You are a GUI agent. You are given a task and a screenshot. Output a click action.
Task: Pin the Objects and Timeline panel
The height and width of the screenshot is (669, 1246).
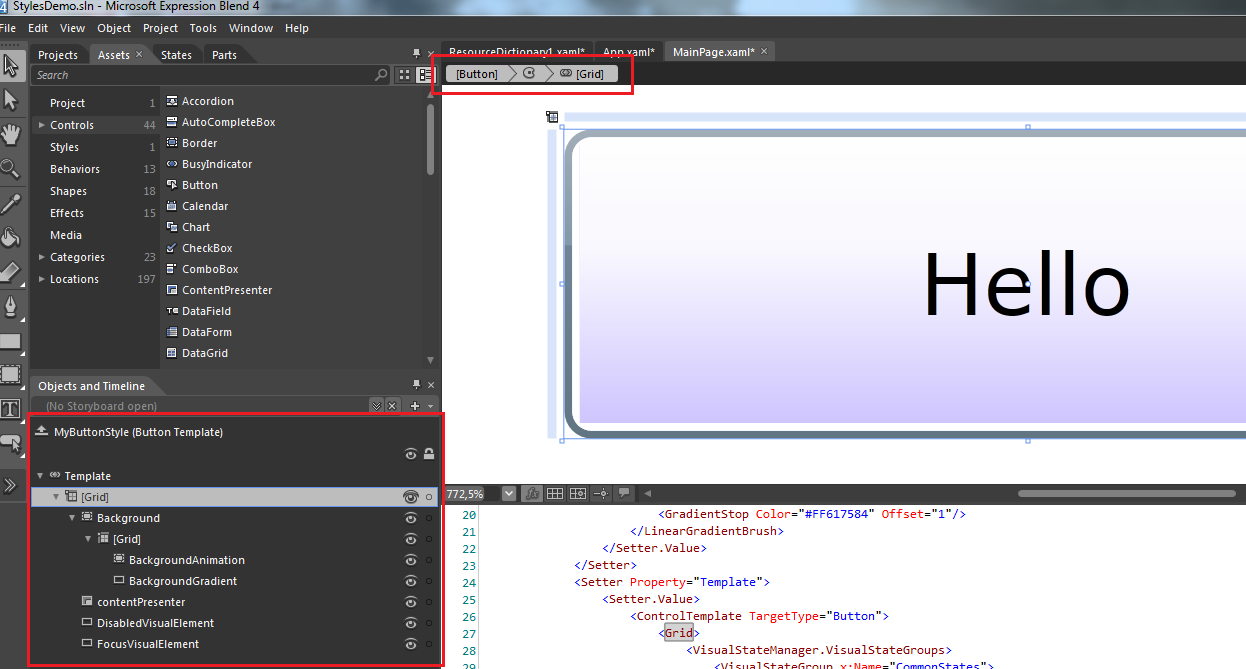(416, 385)
